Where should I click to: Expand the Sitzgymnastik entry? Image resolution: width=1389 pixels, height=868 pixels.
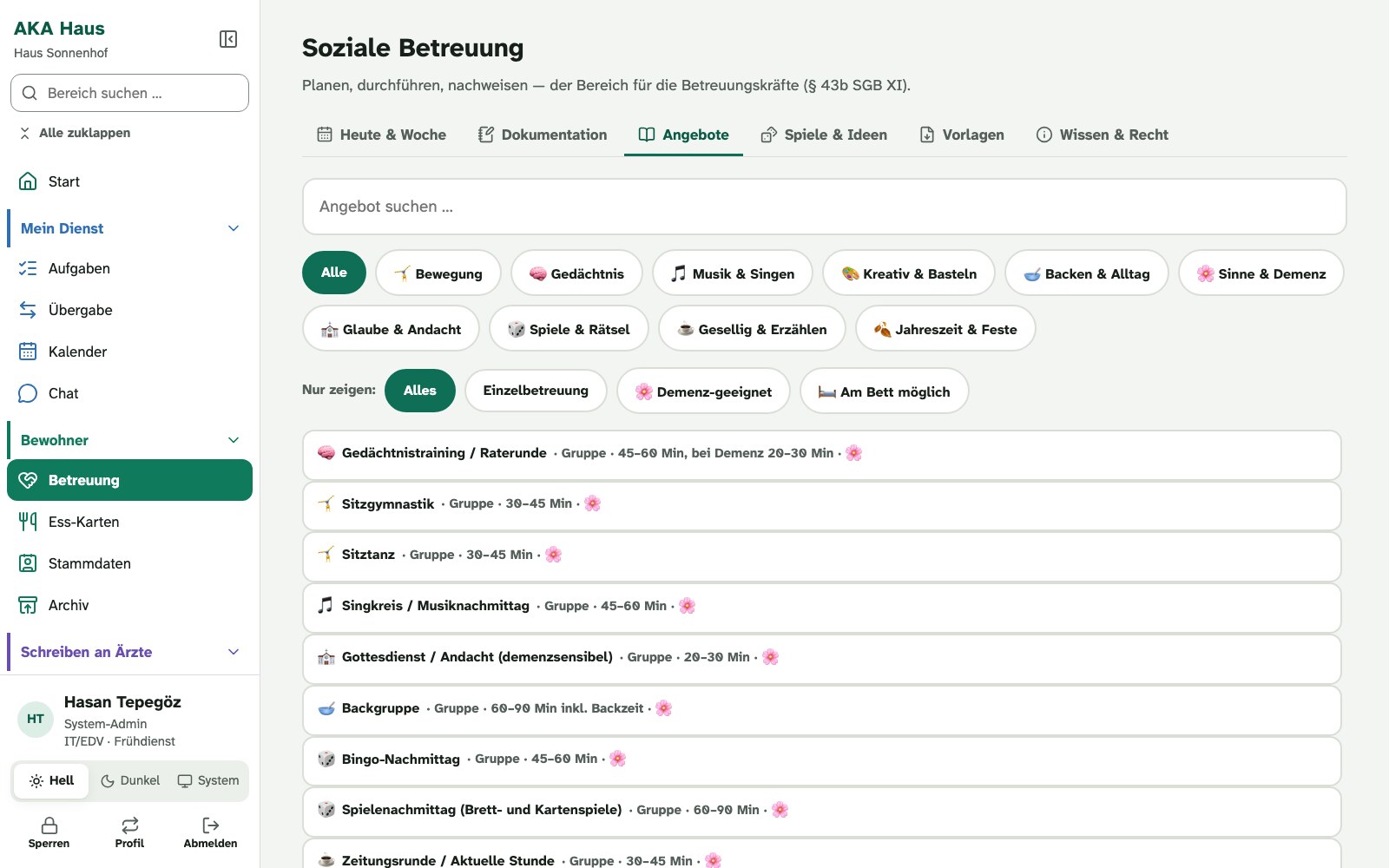(821, 504)
